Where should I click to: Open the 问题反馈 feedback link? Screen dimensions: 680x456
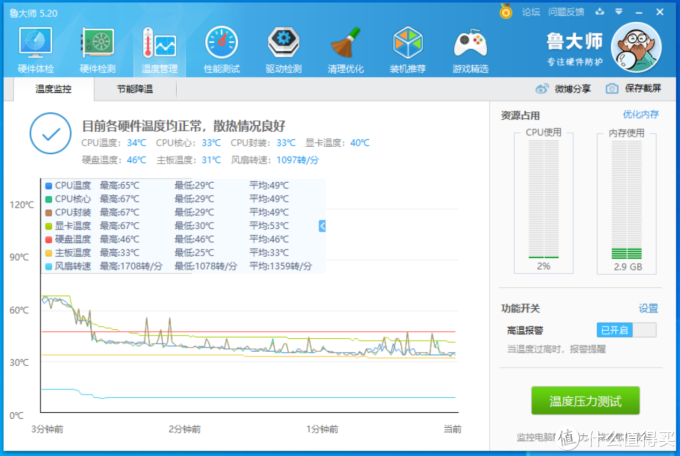pos(566,12)
